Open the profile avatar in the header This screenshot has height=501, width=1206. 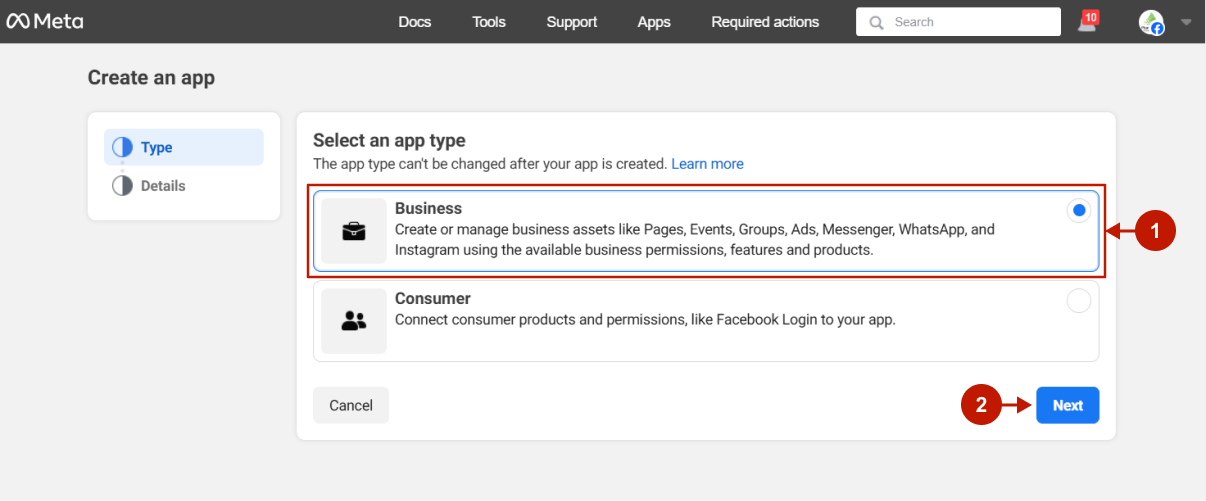(1151, 22)
